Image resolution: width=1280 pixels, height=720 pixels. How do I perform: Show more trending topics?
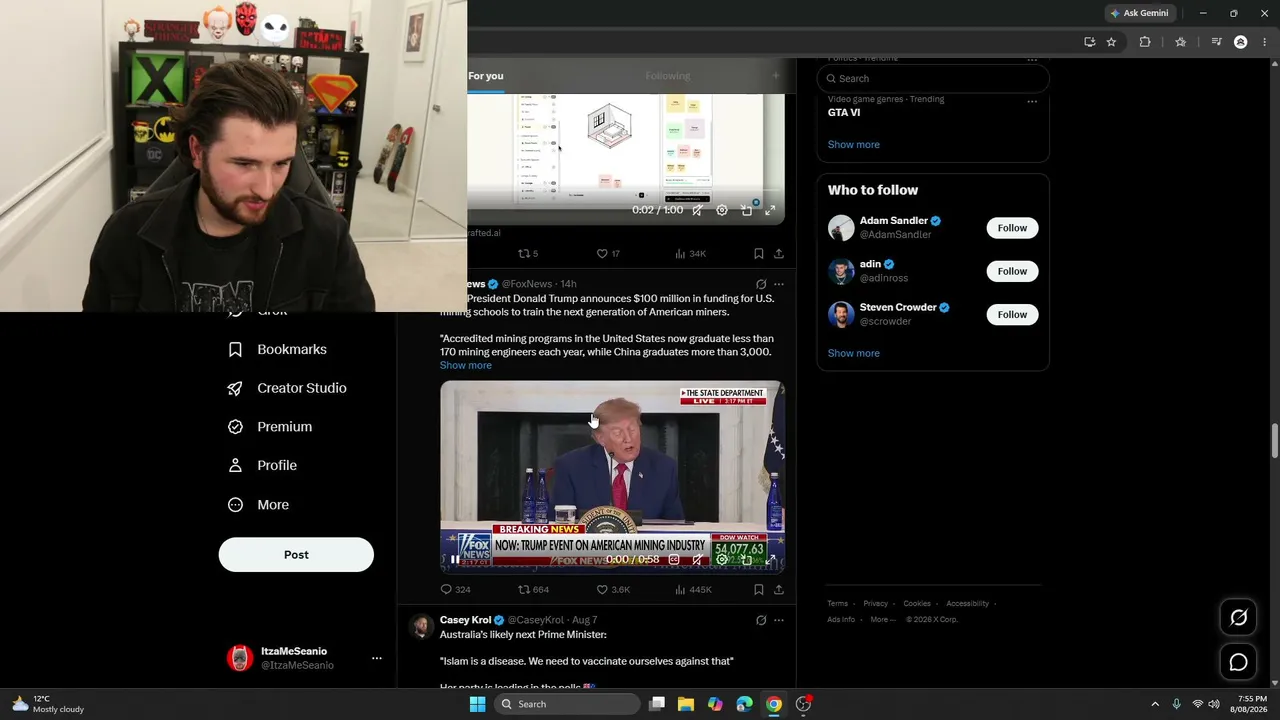coord(854,144)
